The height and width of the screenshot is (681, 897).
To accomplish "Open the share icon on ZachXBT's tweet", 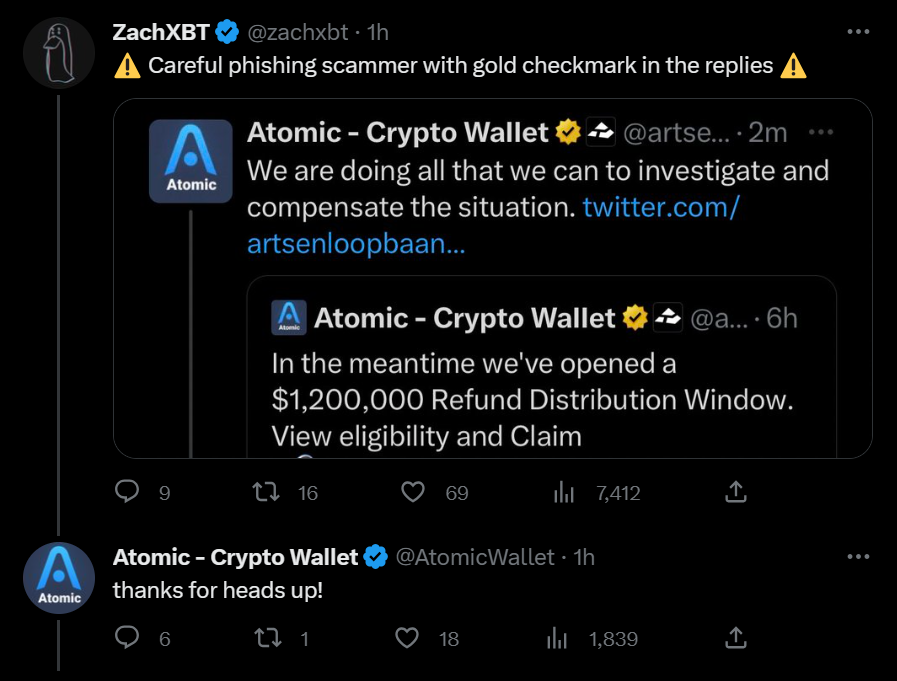I will (736, 491).
